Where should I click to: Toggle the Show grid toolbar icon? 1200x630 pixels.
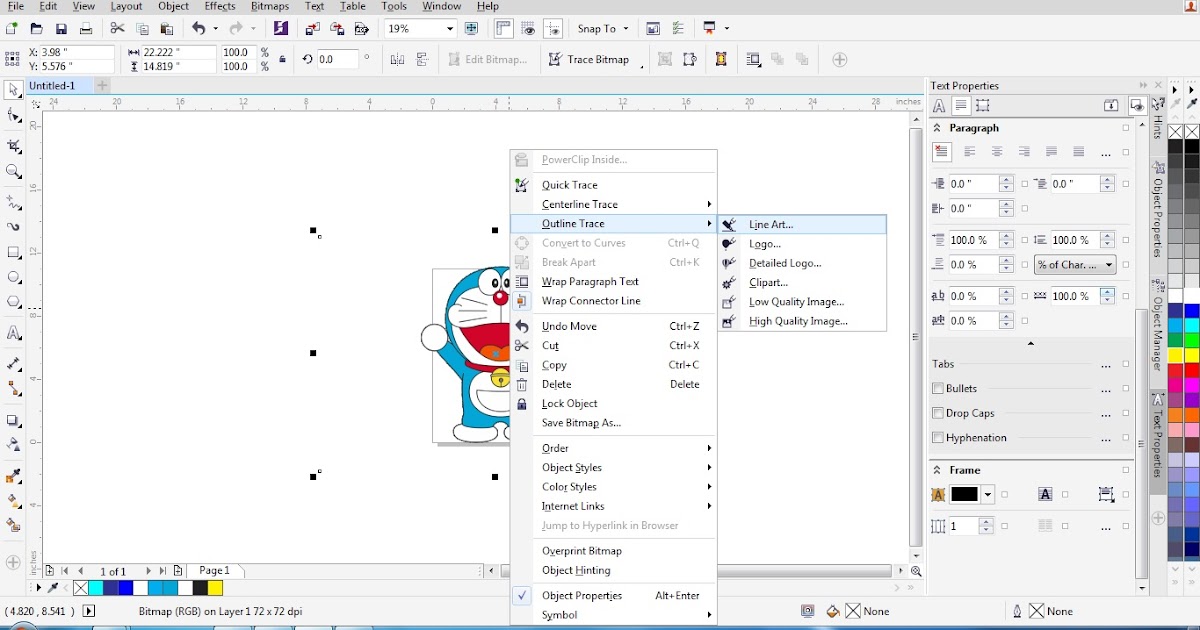pyautogui.click(x=528, y=29)
